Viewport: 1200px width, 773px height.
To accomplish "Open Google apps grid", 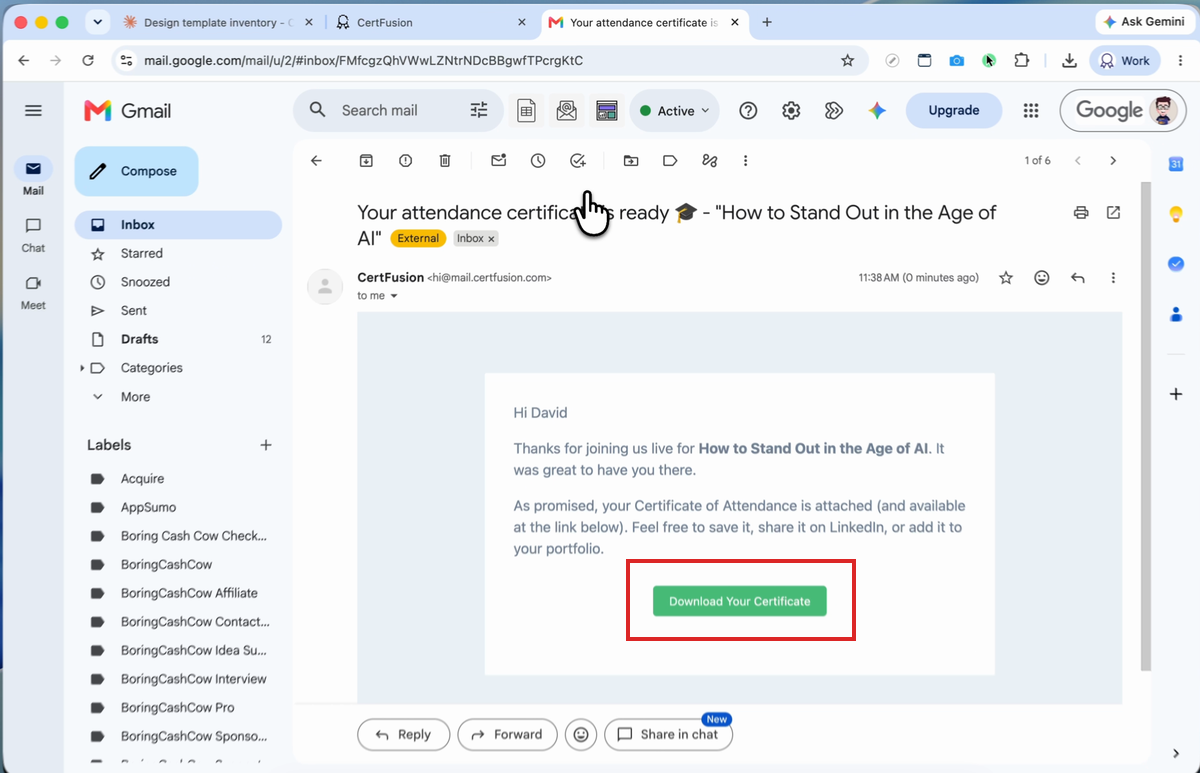I will click(x=1031, y=111).
